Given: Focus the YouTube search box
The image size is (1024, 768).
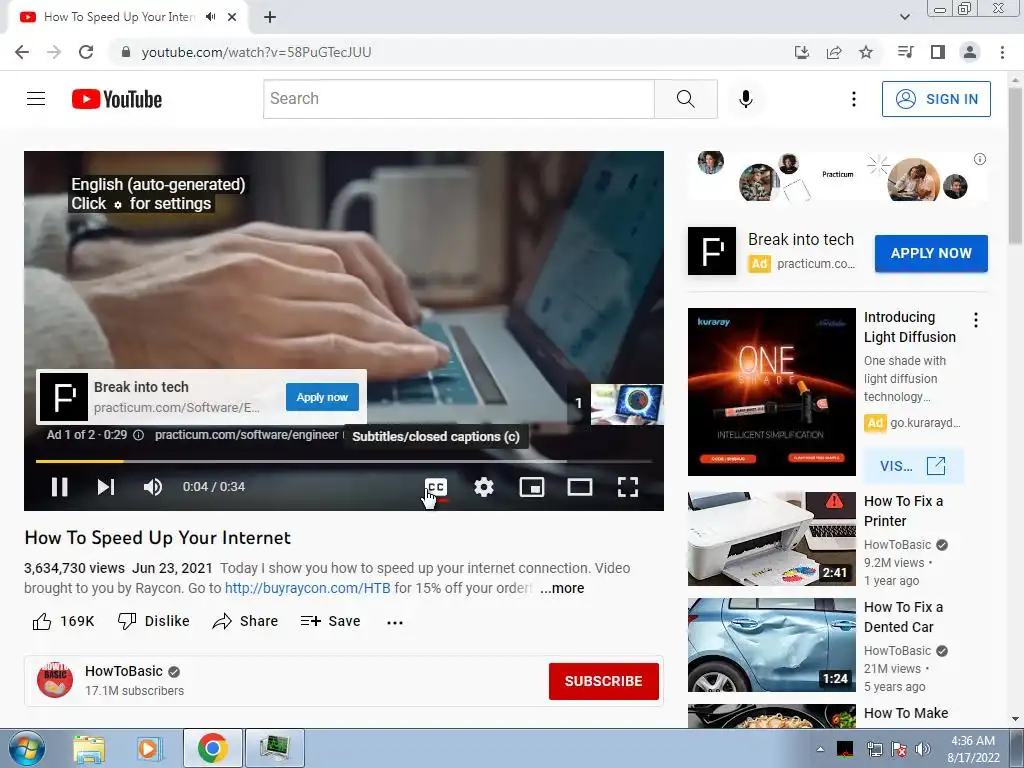Looking at the screenshot, I should (x=458, y=99).
